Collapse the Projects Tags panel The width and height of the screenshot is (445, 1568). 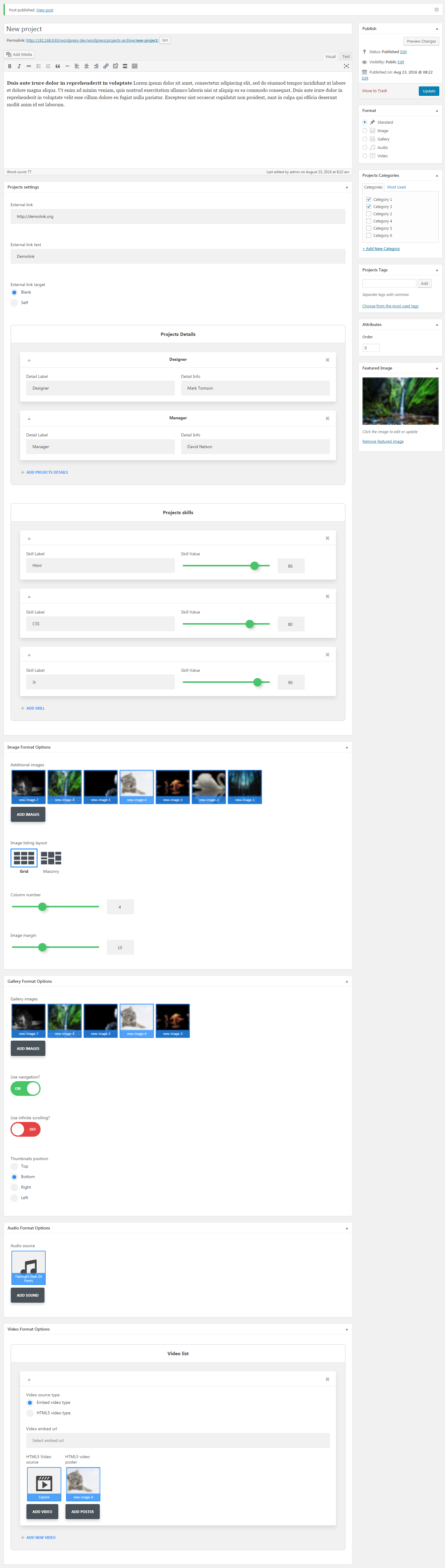coord(437,270)
